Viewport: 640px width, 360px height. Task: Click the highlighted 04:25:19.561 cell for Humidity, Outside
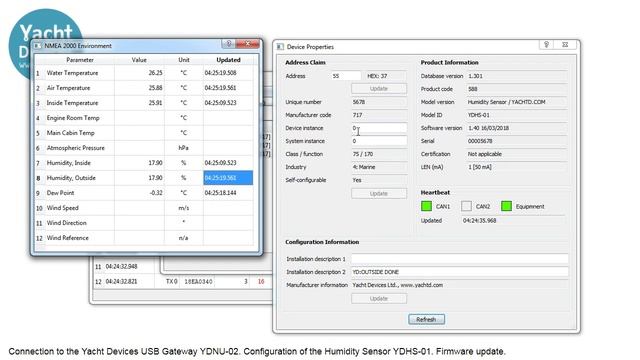click(x=228, y=178)
